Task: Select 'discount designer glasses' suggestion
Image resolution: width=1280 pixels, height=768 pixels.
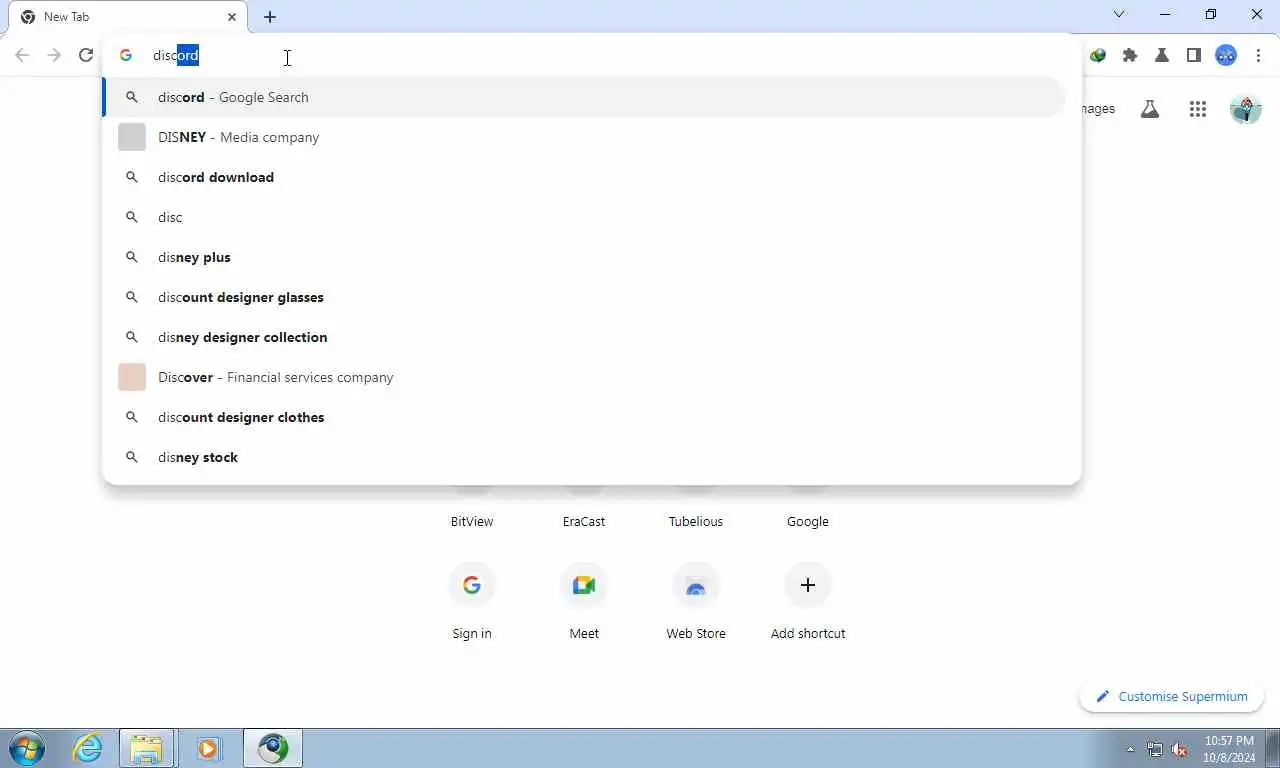Action: pos(585,297)
